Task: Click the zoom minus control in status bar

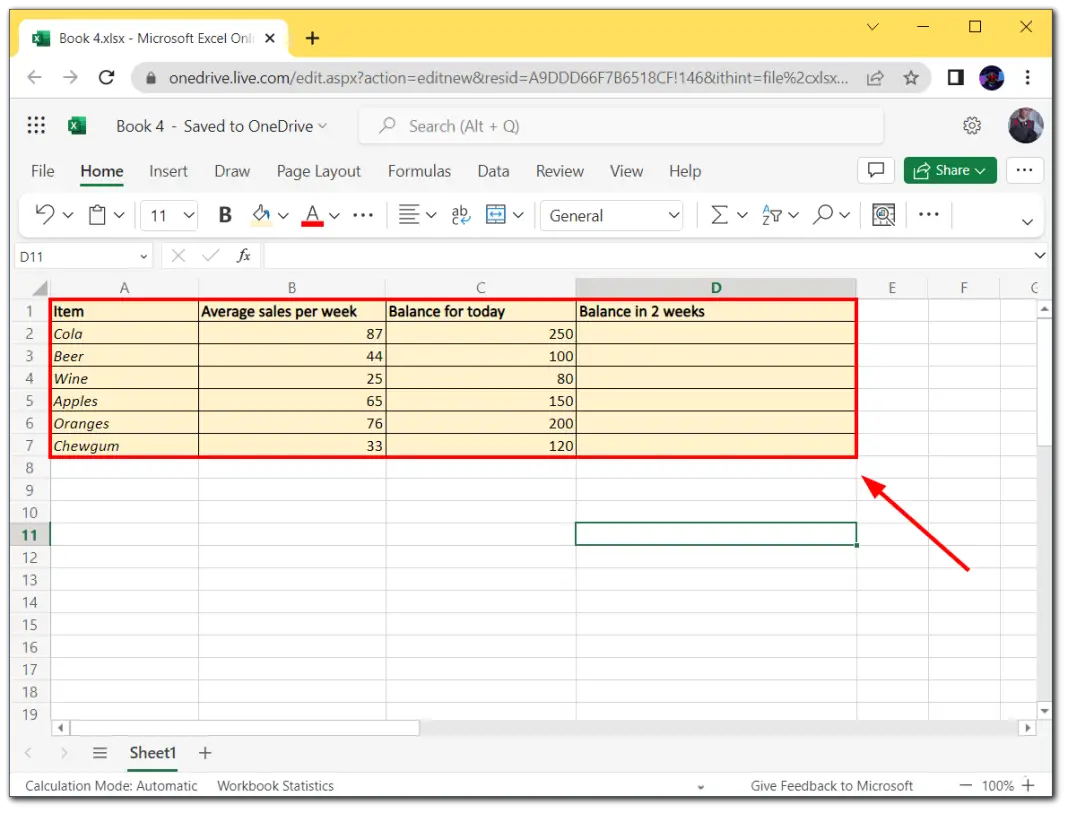Action: coord(965,785)
